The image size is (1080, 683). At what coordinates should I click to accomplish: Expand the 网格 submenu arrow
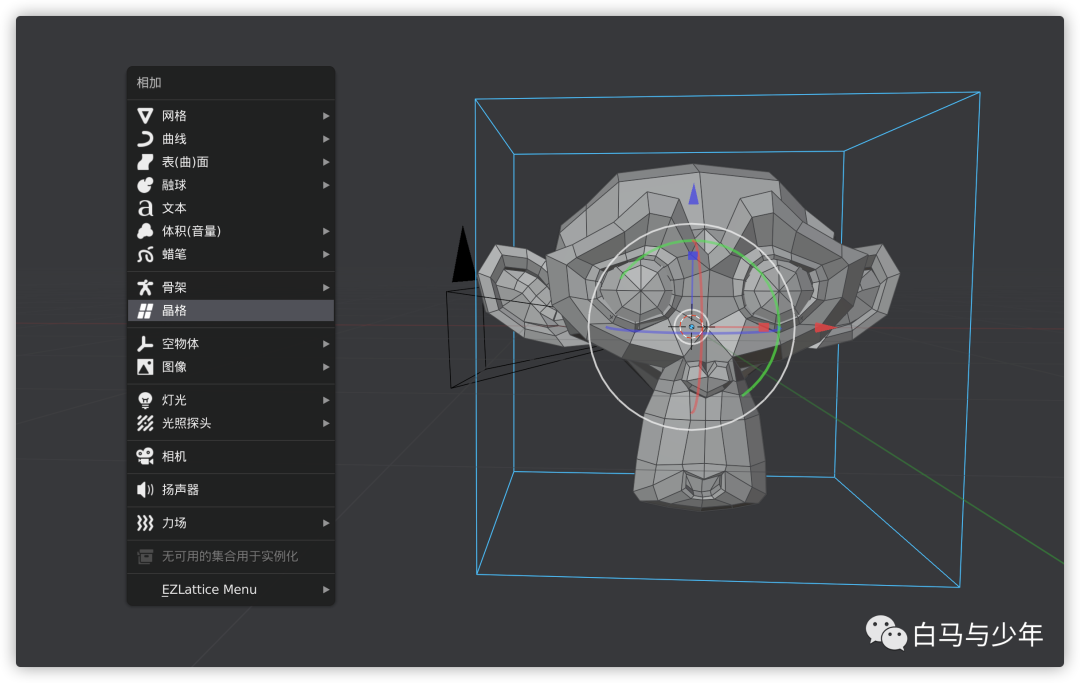(x=326, y=116)
